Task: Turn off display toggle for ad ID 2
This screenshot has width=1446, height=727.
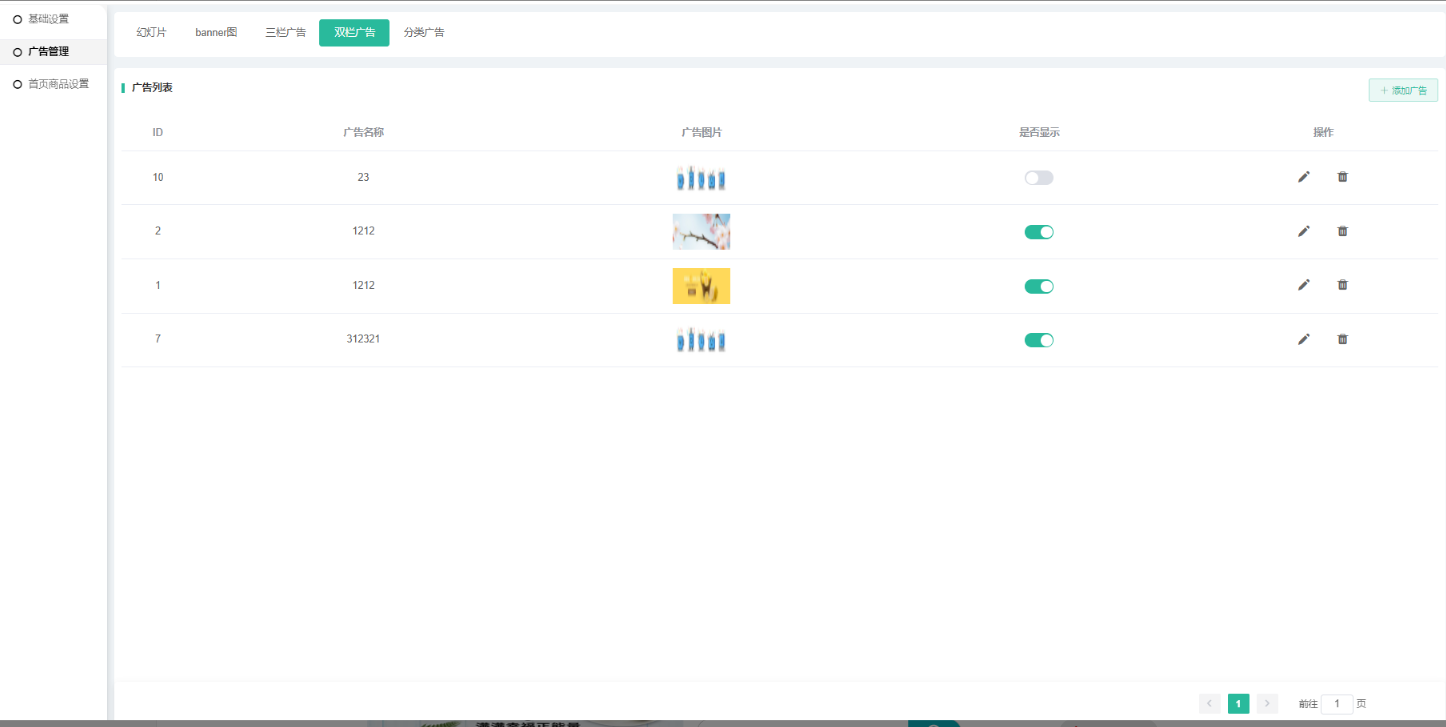Action: click(1038, 232)
